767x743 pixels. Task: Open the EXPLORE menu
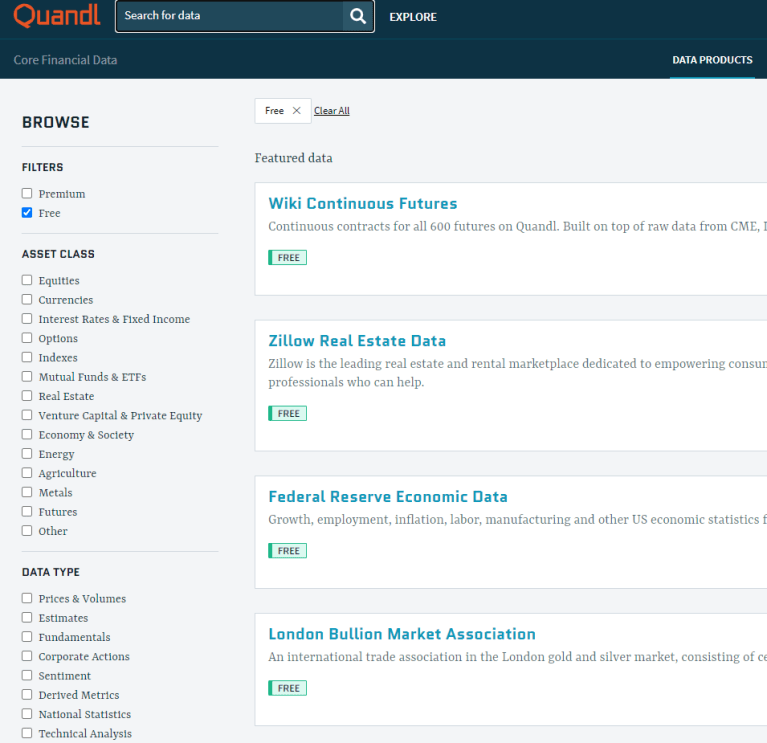(x=413, y=17)
